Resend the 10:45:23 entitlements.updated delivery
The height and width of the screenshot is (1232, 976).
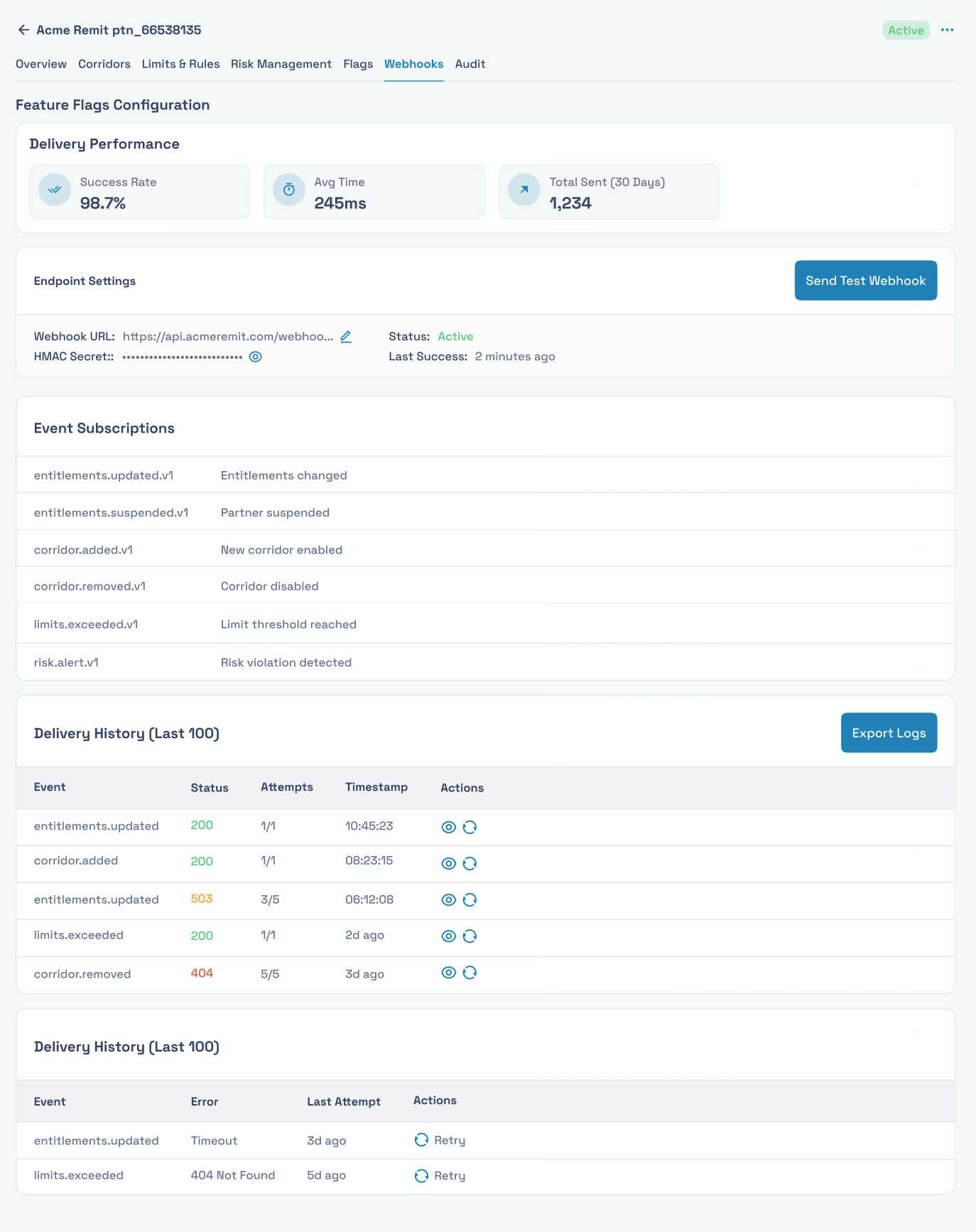pyautogui.click(x=470, y=827)
